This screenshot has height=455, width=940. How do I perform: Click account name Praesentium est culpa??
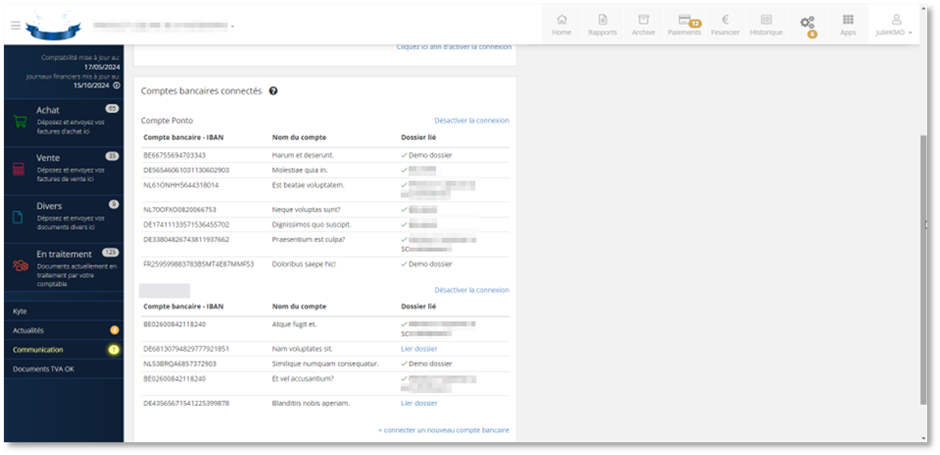pos(309,240)
